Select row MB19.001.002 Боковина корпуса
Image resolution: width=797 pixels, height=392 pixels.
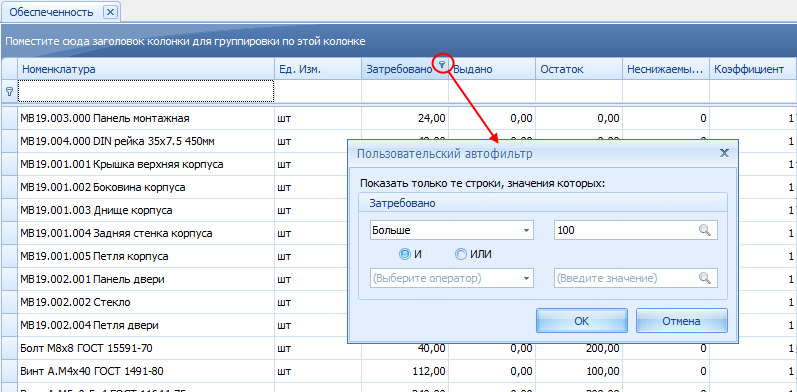click(x=146, y=187)
